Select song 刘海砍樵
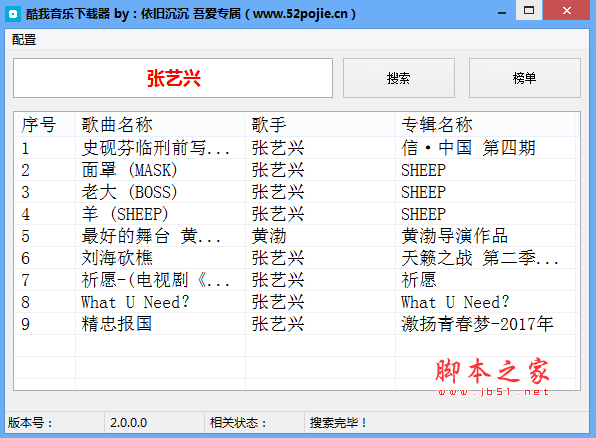The height and width of the screenshot is (438, 596). pyautogui.click(x=117, y=259)
